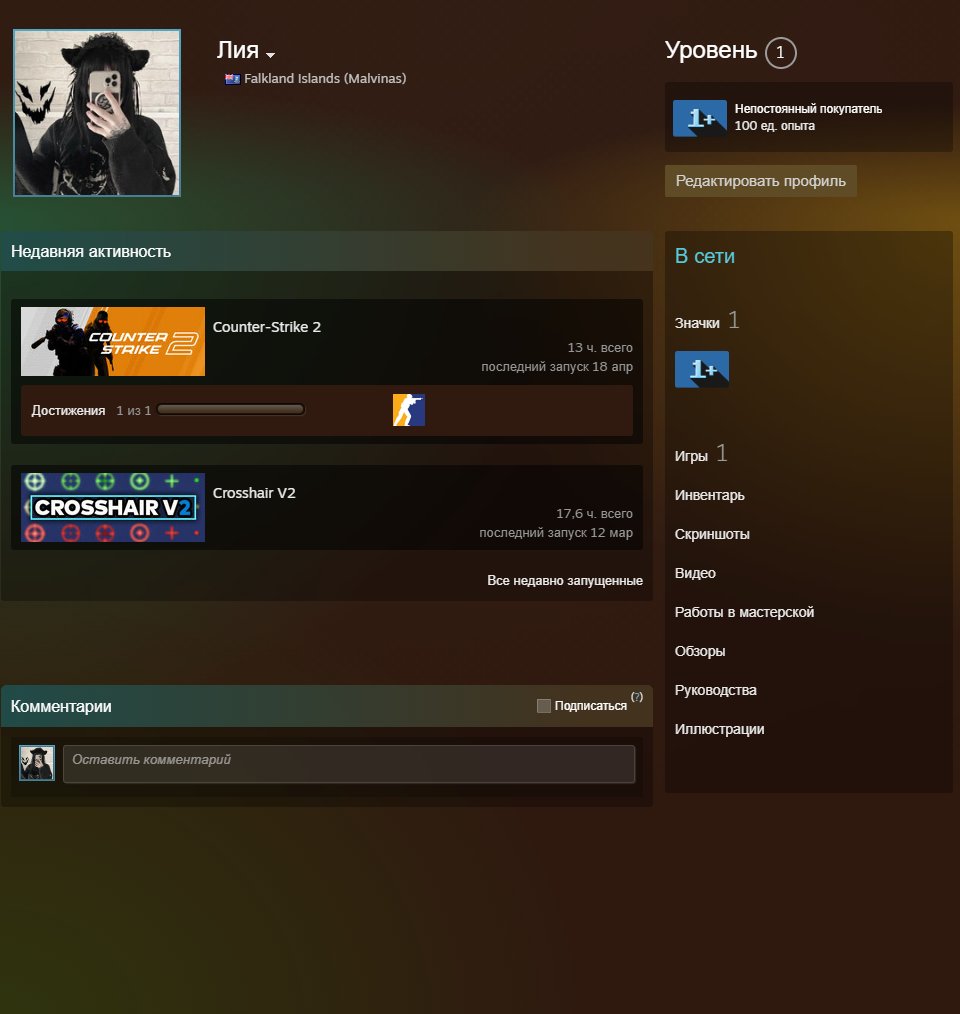Image resolution: width=960 pixels, height=1014 pixels.
Task: Open the Значки section link
Action: 697,323
